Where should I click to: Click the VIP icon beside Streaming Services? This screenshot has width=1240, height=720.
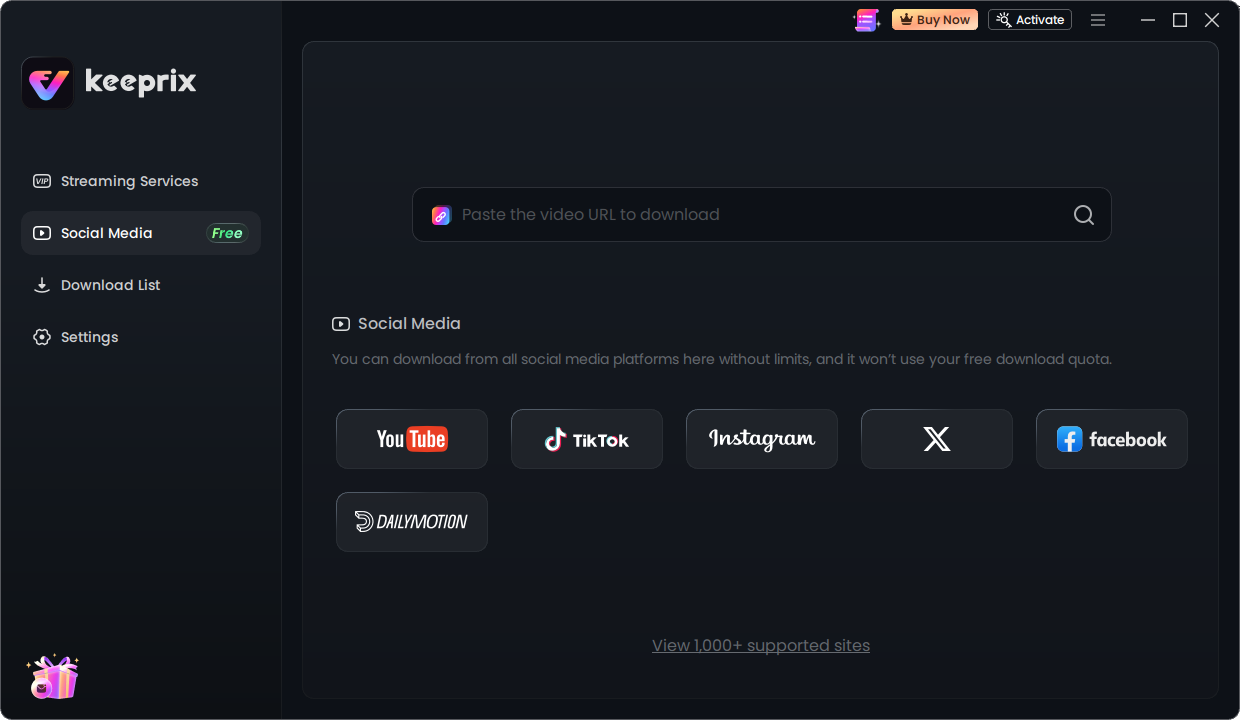[x=42, y=181]
